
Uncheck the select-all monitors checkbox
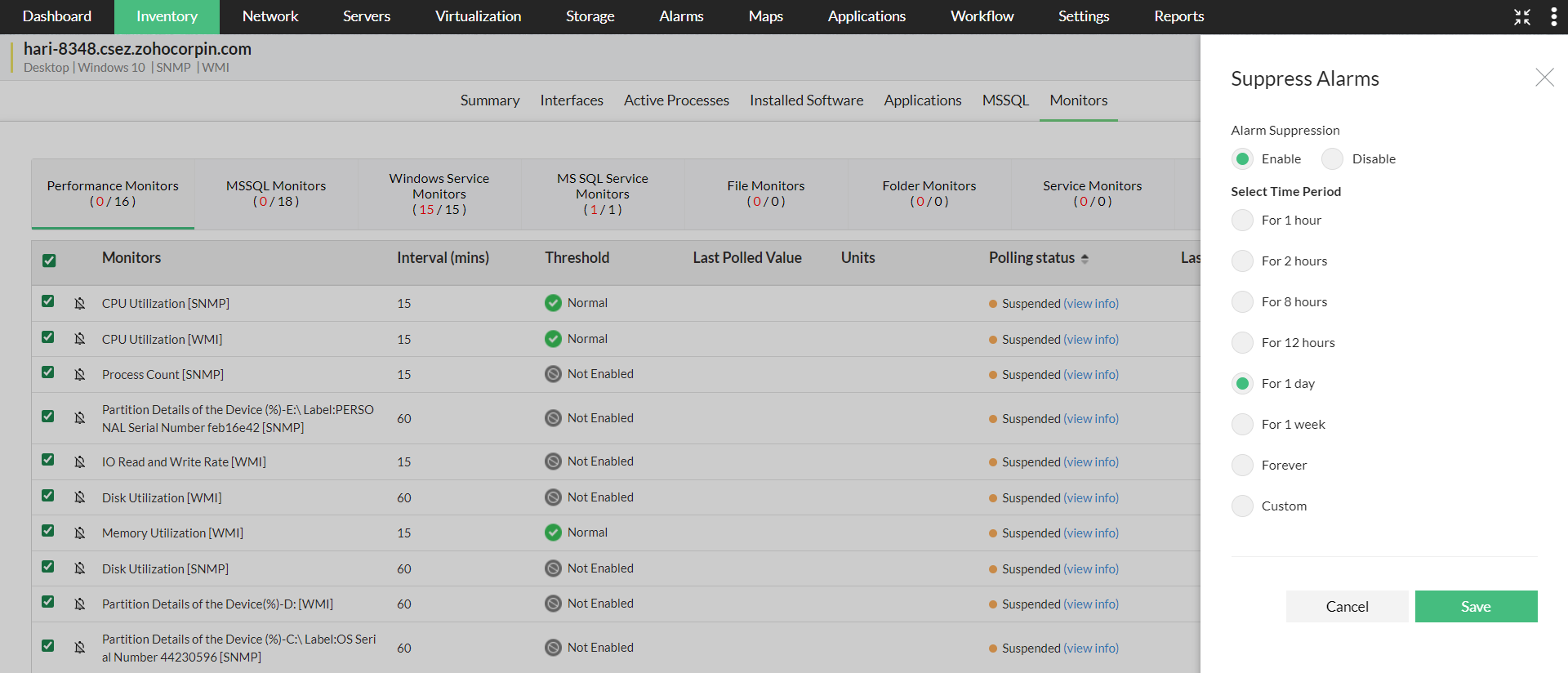pos(49,261)
